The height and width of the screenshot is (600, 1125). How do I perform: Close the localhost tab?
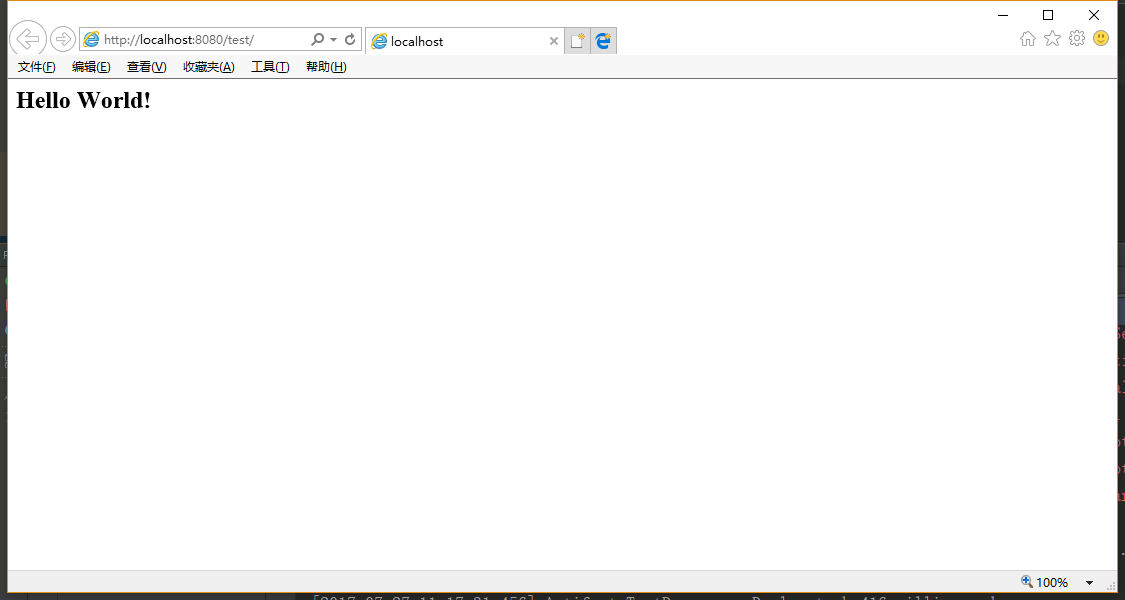[554, 41]
